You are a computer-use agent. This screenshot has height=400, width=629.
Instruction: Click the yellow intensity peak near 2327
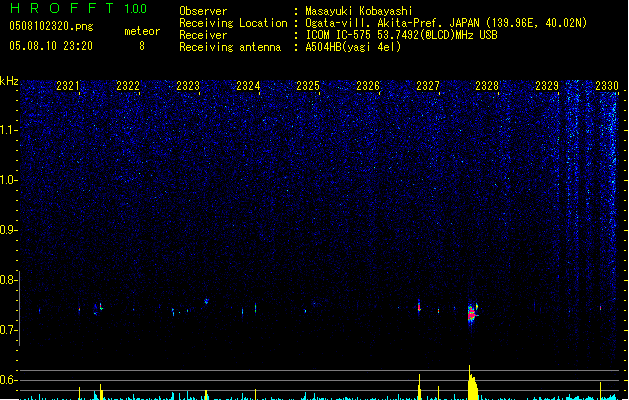tap(419, 387)
